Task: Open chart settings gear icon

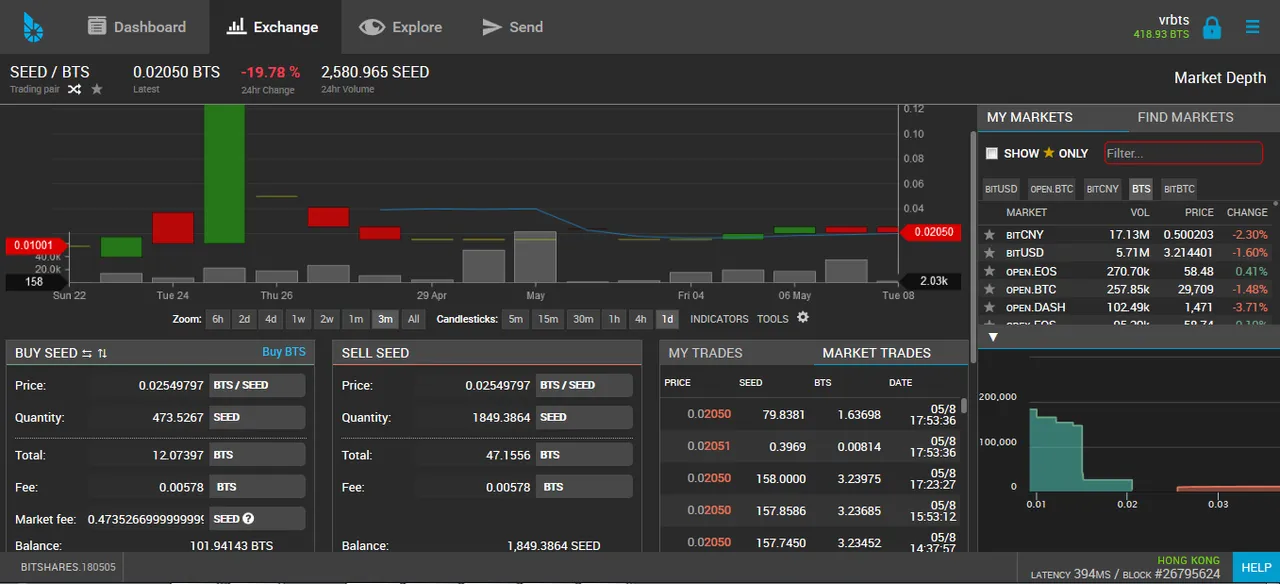Action: coord(803,318)
